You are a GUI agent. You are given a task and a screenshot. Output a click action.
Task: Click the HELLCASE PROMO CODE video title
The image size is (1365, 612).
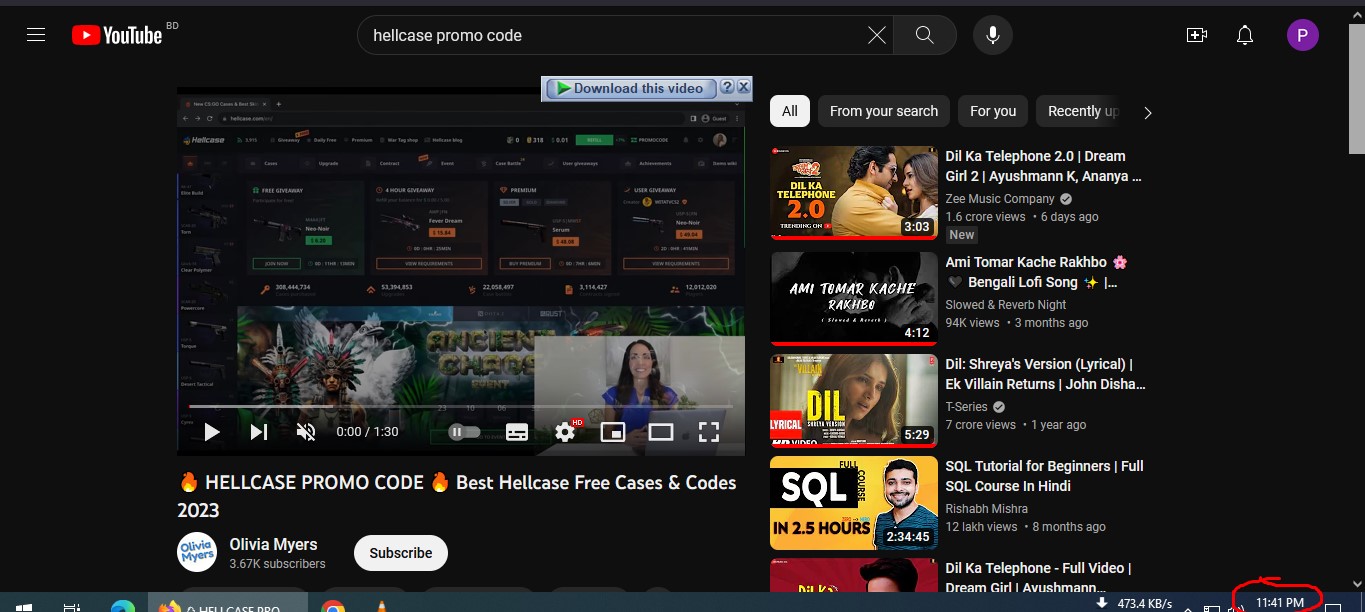click(x=457, y=496)
